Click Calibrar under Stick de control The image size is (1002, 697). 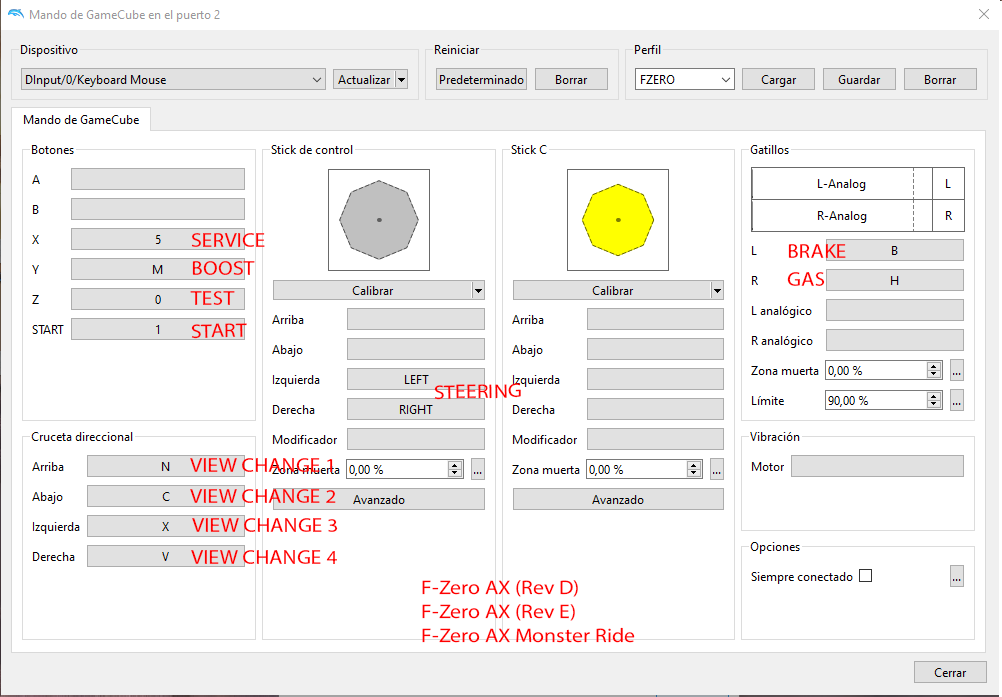click(373, 290)
